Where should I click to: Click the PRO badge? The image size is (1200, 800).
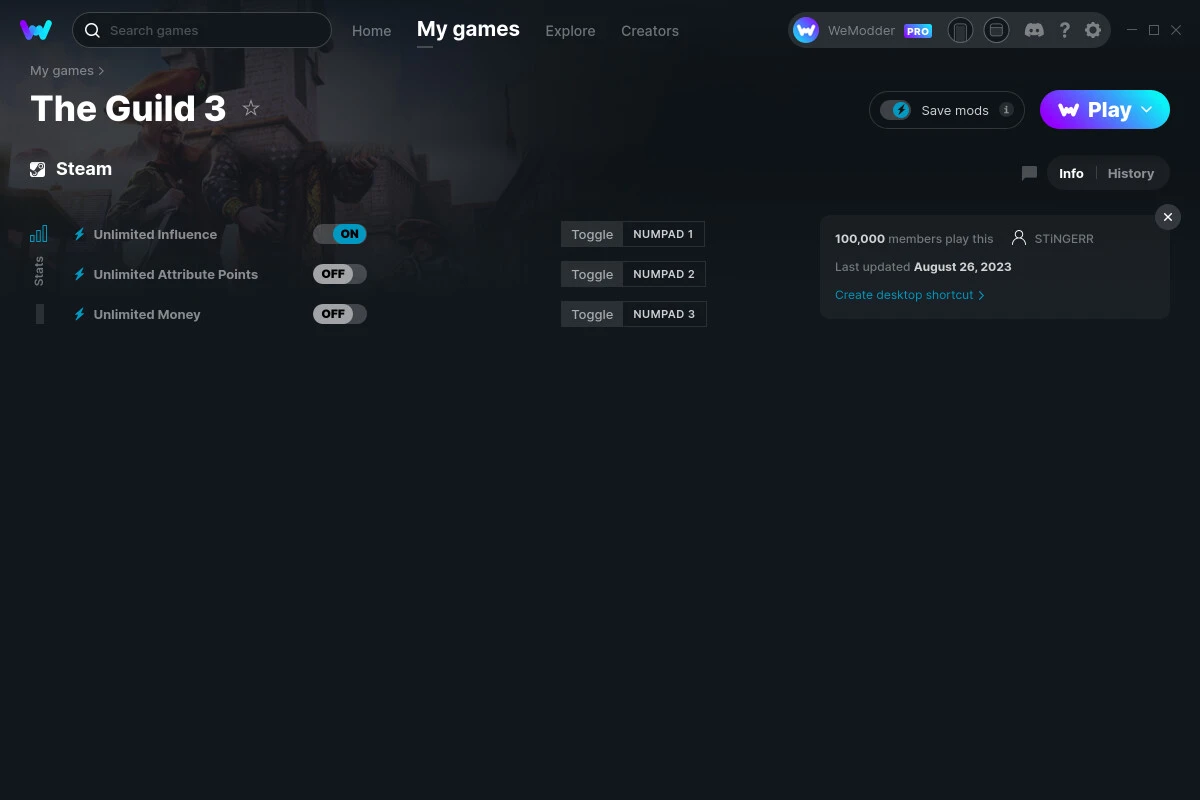pos(918,31)
